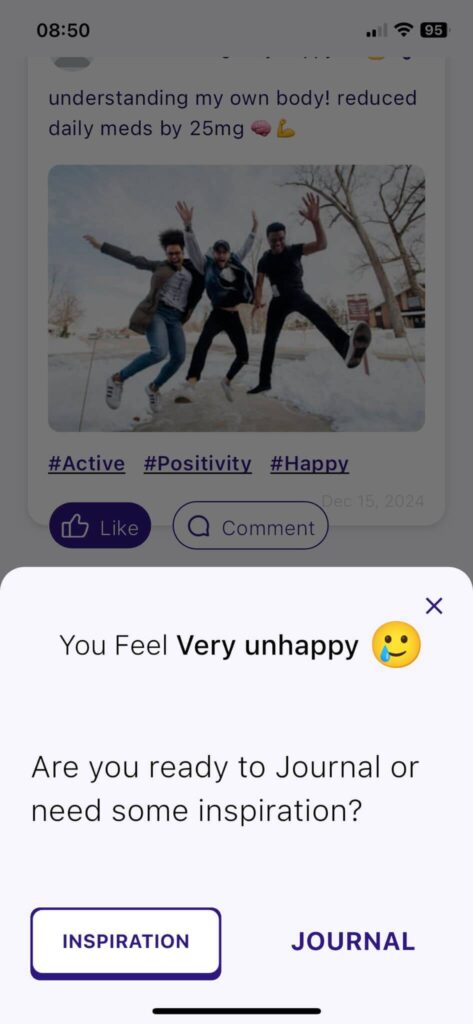
Task: Choose the JOURNAL option
Action: (x=353, y=942)
